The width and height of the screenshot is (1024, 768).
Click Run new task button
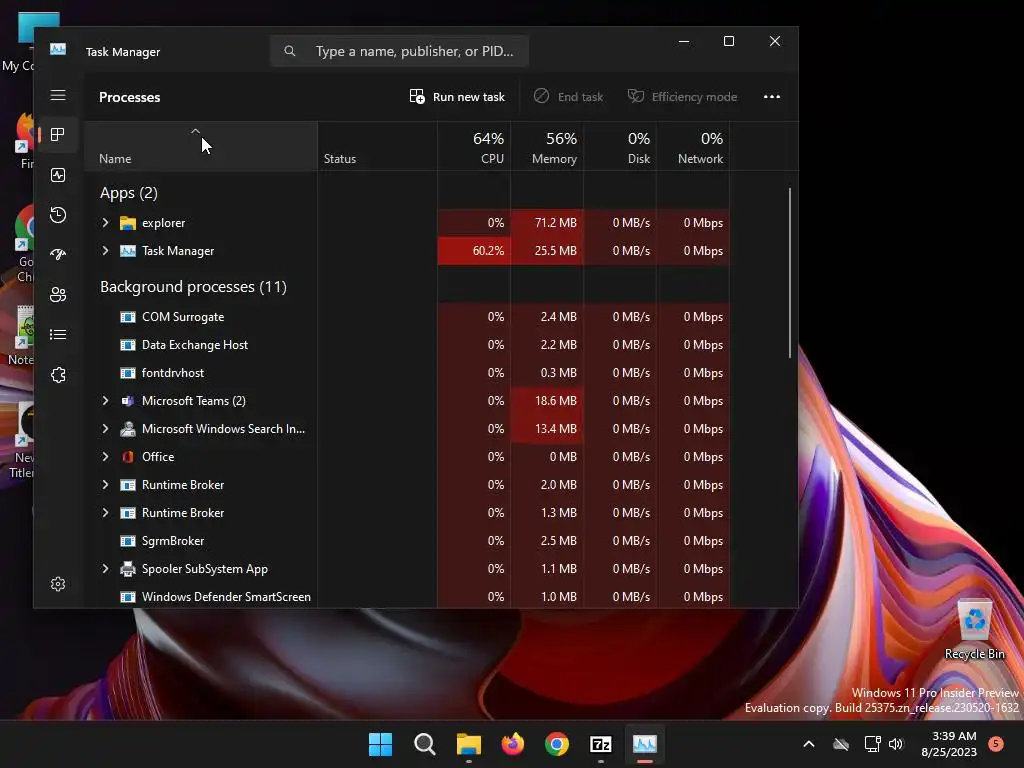tap(457, 97)
